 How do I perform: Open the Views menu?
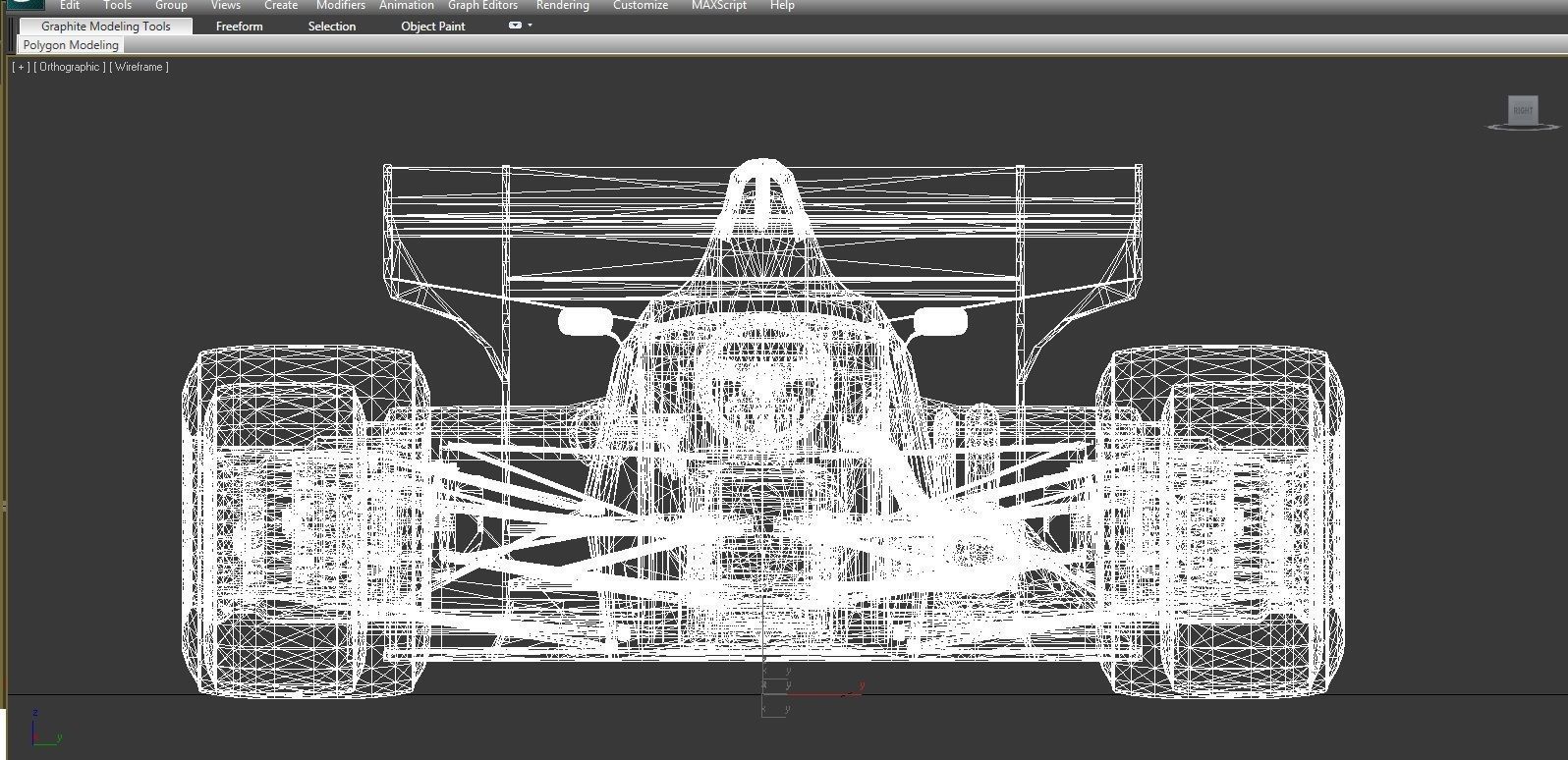[225, 5]
